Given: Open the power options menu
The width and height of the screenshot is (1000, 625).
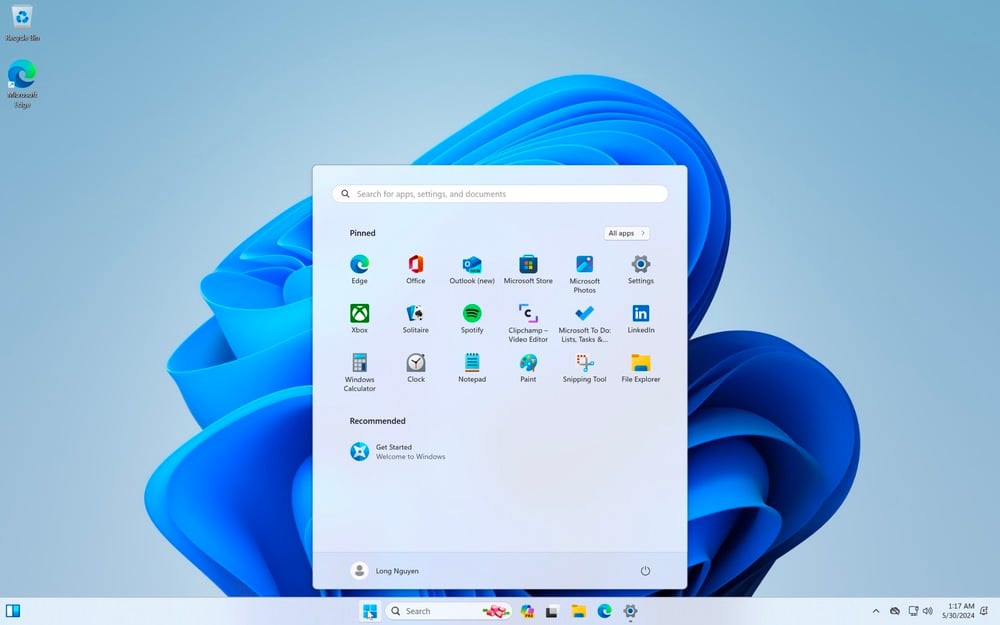Looking at the screenshot, I should tap(645, 570).
